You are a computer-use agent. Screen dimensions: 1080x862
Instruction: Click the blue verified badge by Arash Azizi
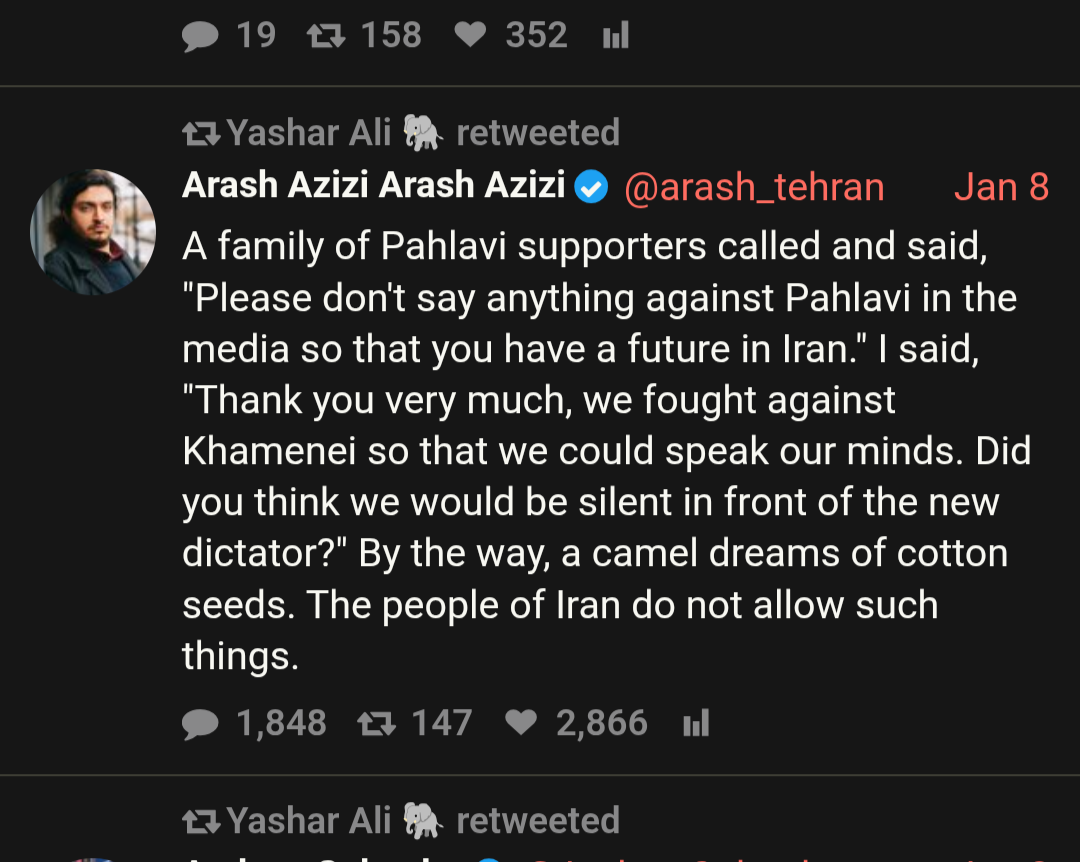(x=592, y=187)
